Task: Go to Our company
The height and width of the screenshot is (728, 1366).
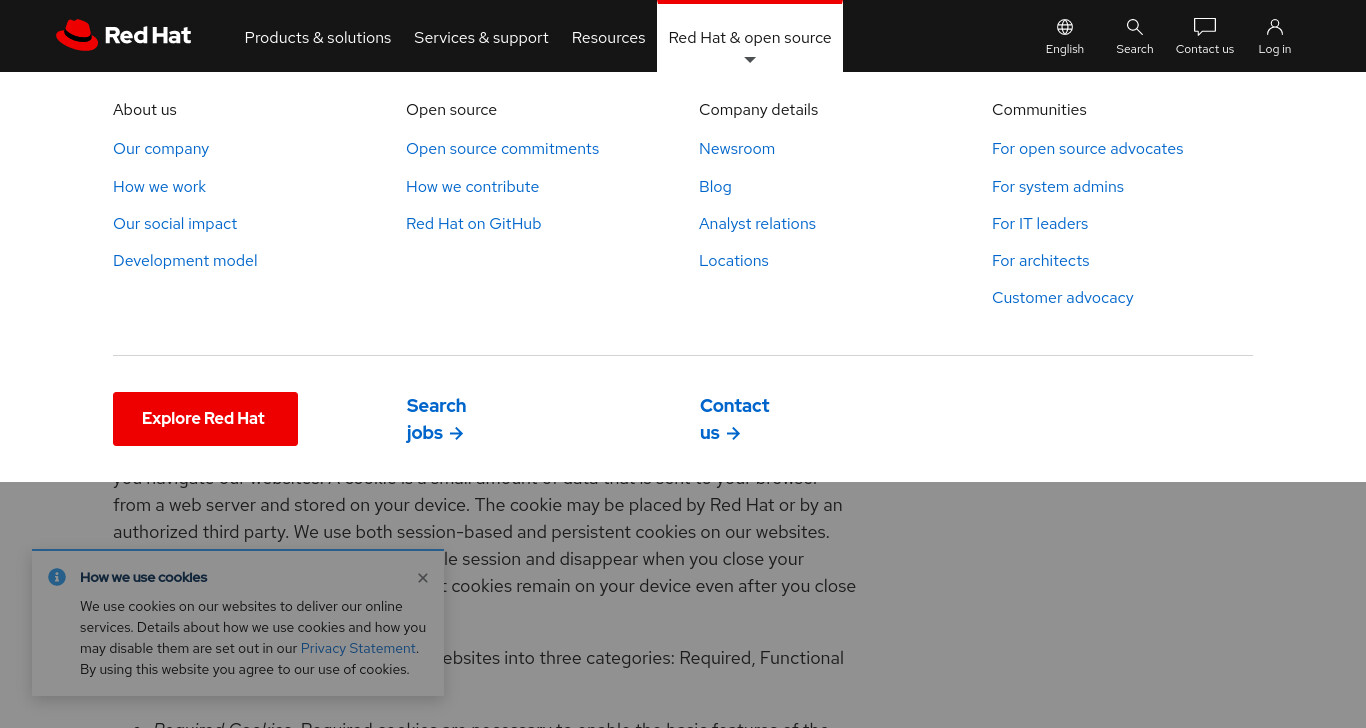Action: coord(161,149)
